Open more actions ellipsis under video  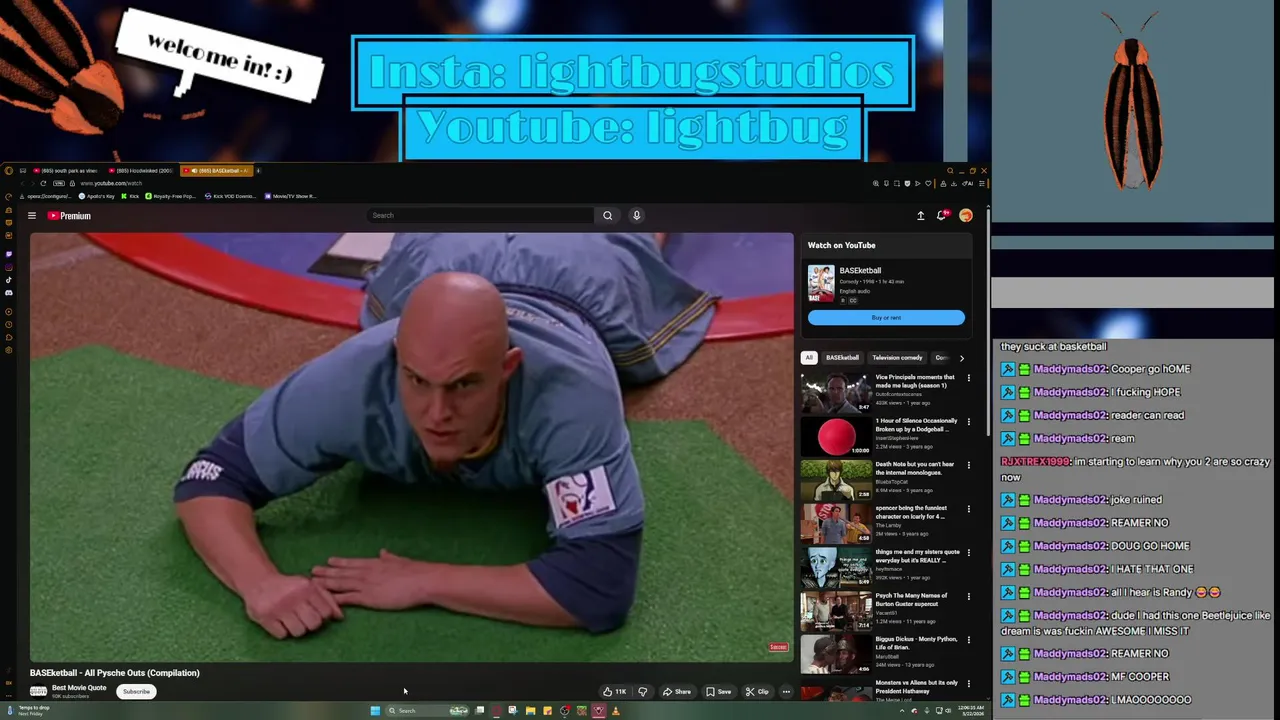click(x=786, y=691)
